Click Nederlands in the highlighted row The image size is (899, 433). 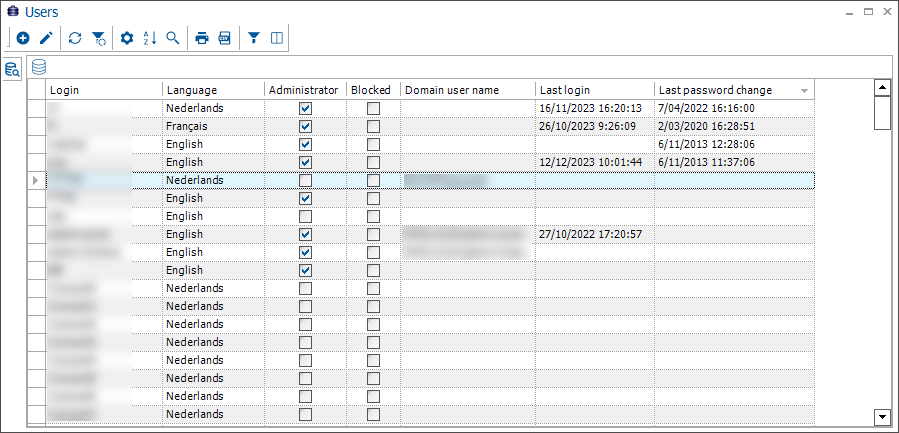[195, 180]
